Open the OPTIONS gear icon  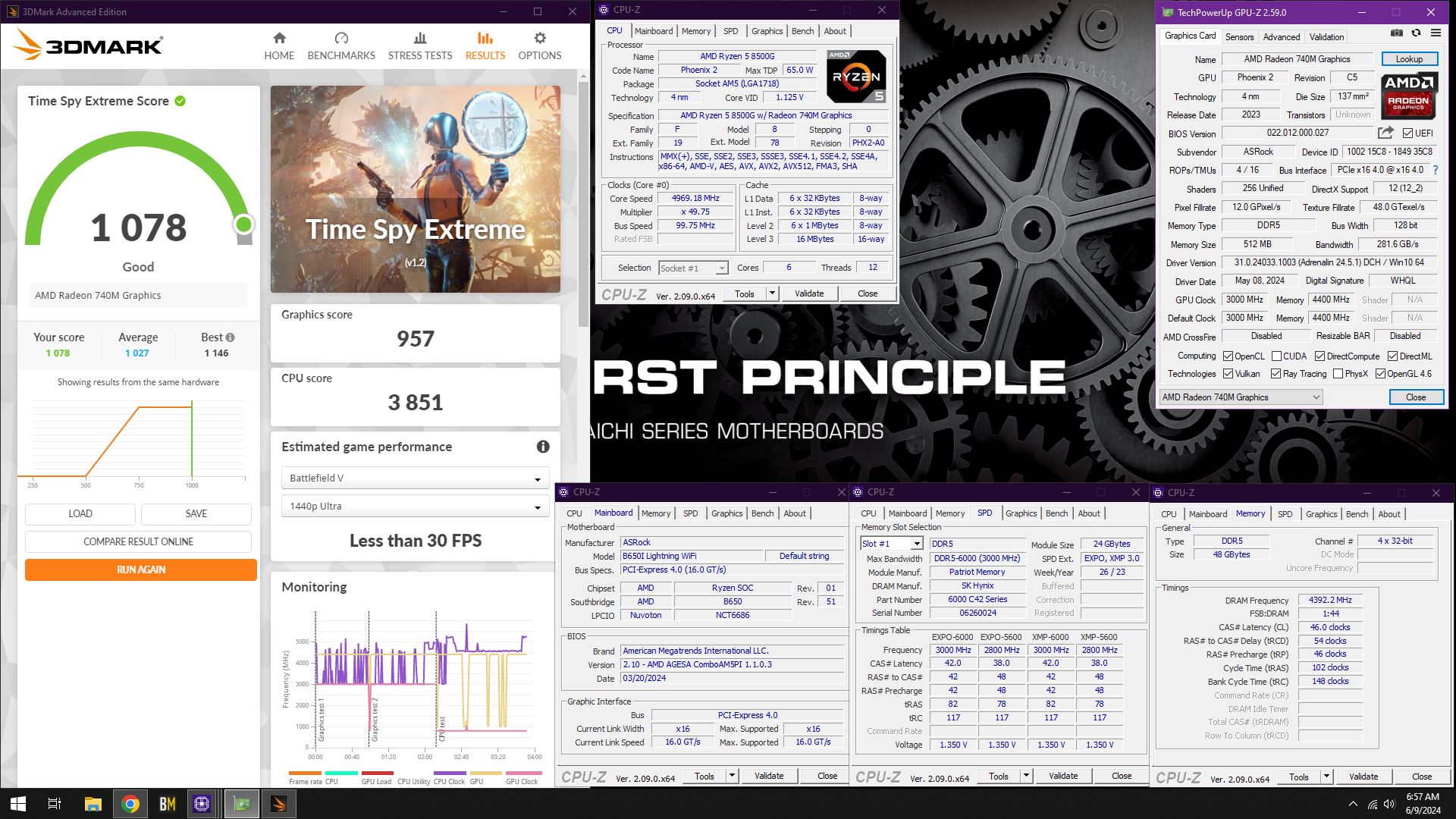pyautogui.click(x=540, y=38)
